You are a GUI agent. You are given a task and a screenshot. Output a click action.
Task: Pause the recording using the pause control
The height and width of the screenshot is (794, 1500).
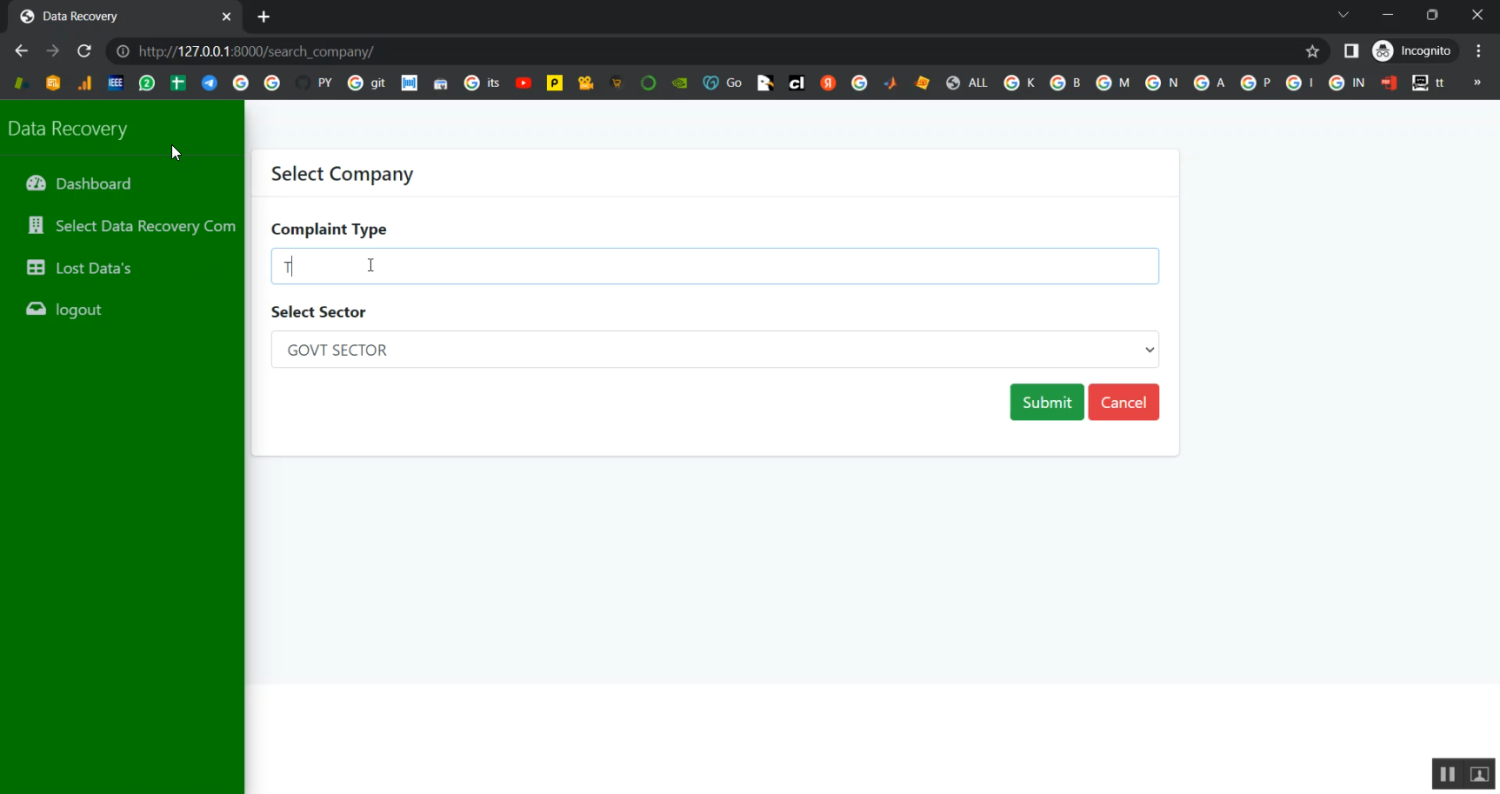(x=1447, y=774)
